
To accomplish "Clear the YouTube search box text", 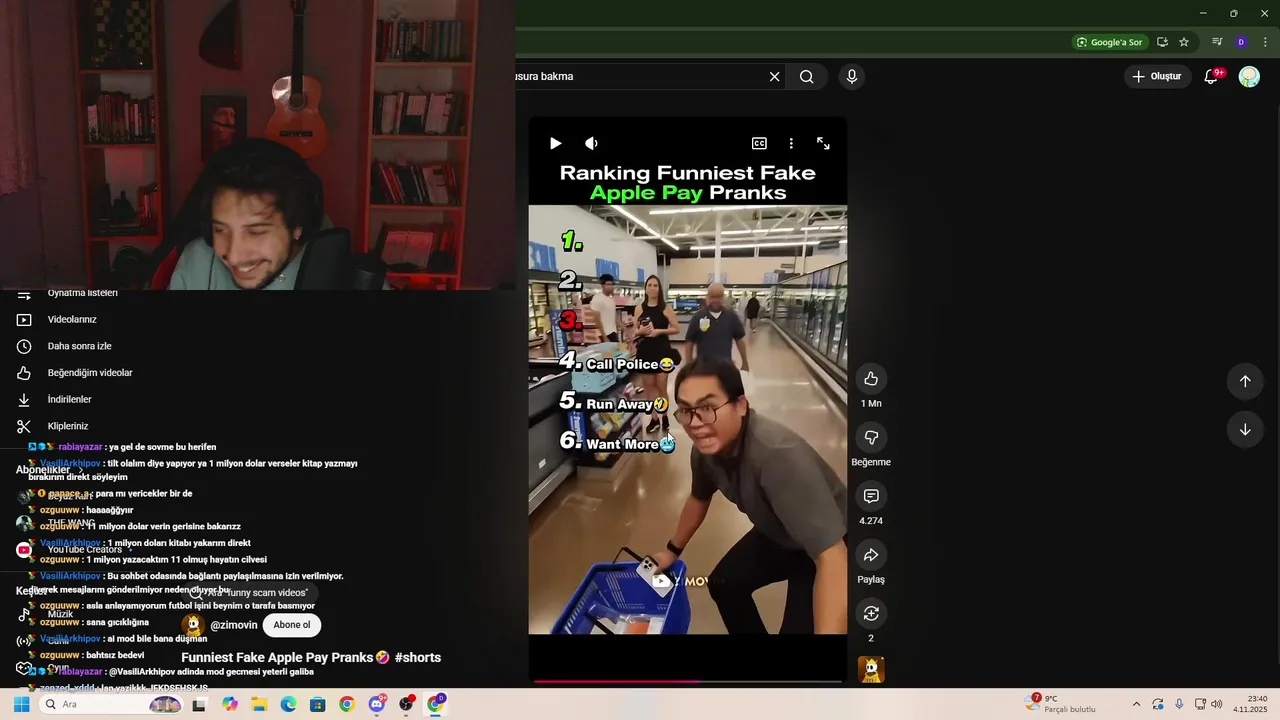I will pos(774,76).
